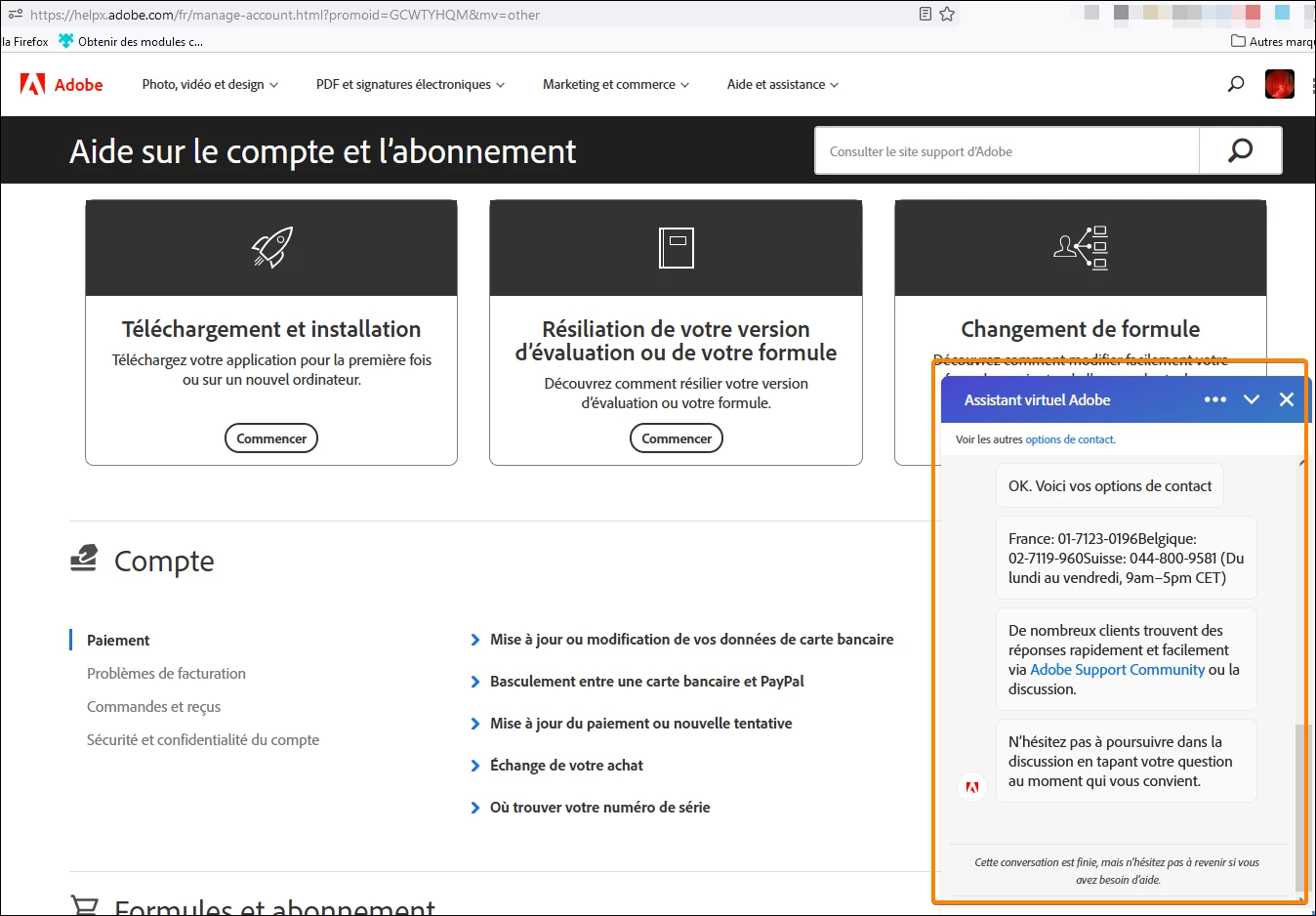
Task: Click the plan change diagram icon
Action: (1081, 248)
